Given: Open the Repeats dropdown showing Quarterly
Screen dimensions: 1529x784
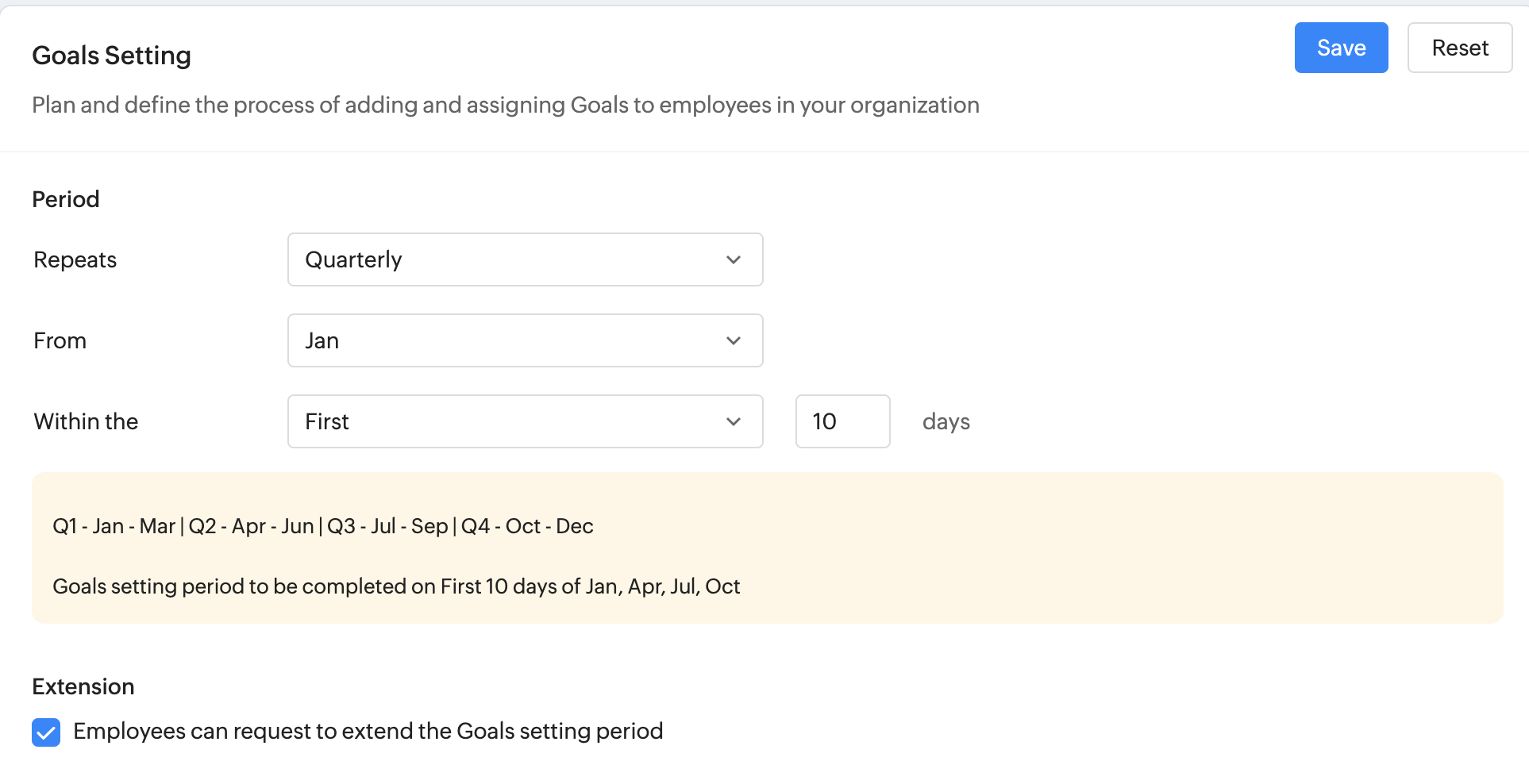Looking at the screenshot, I should 508,259.
